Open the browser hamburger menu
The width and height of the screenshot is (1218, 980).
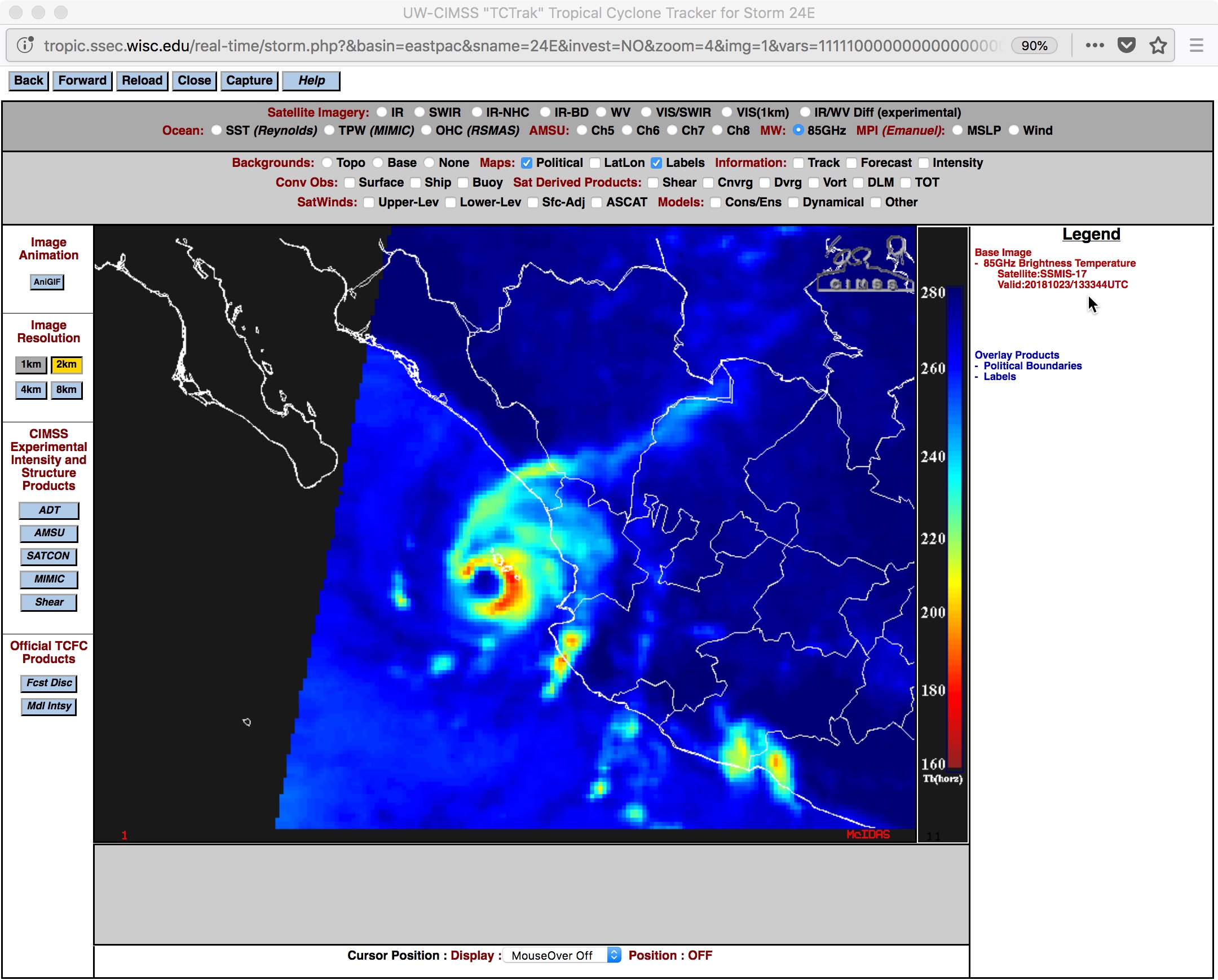pos(1196,45)
